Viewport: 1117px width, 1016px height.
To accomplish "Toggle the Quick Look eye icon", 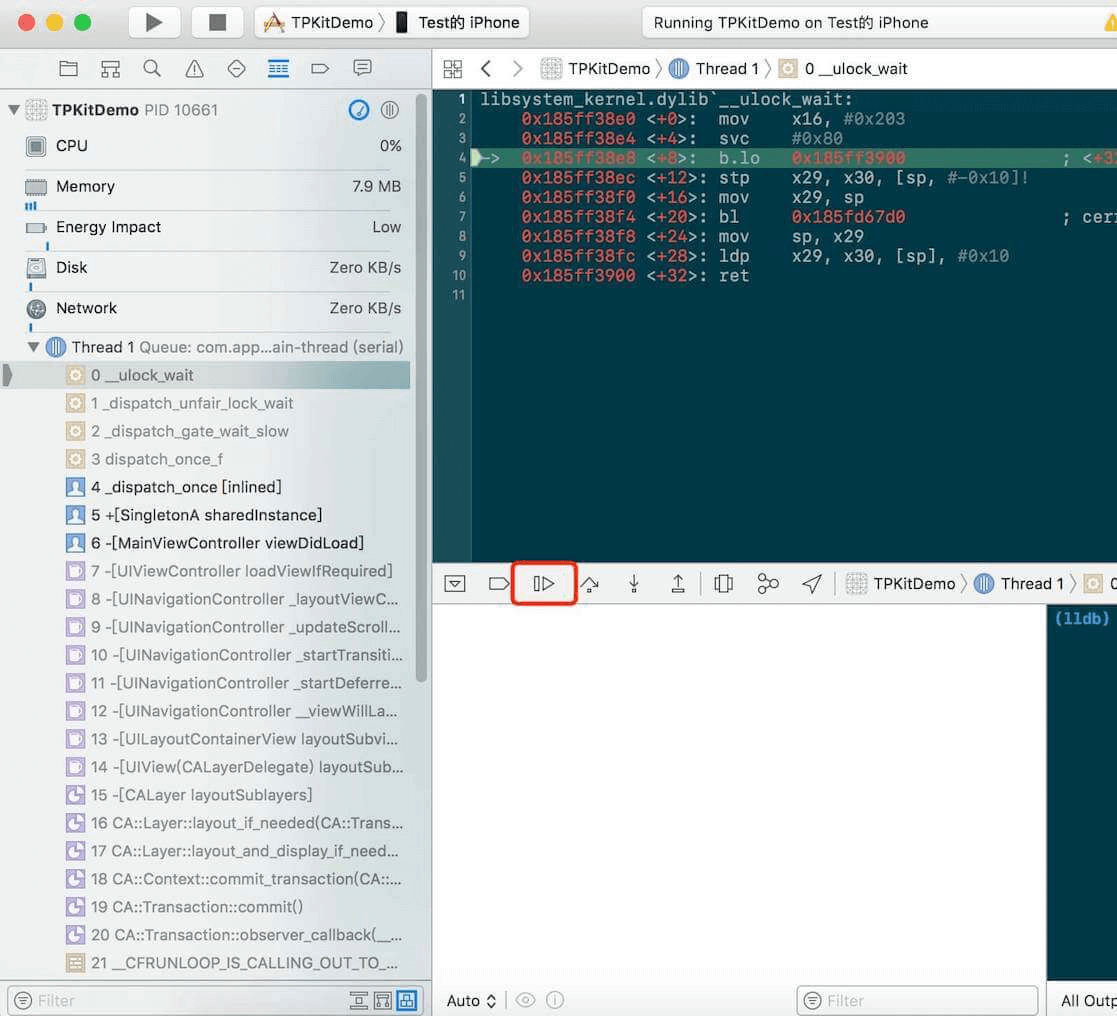I will pos(525,1000).
